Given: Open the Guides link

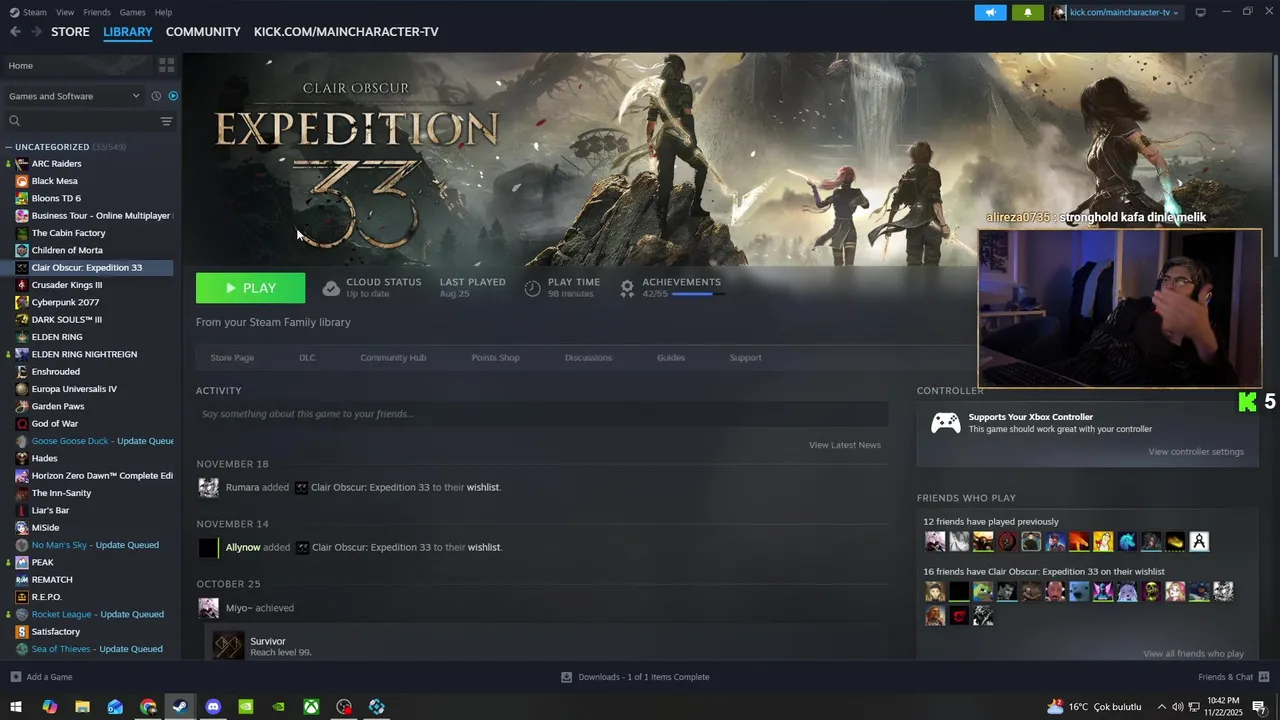Looking at the screenshot, I should point(671,358).
